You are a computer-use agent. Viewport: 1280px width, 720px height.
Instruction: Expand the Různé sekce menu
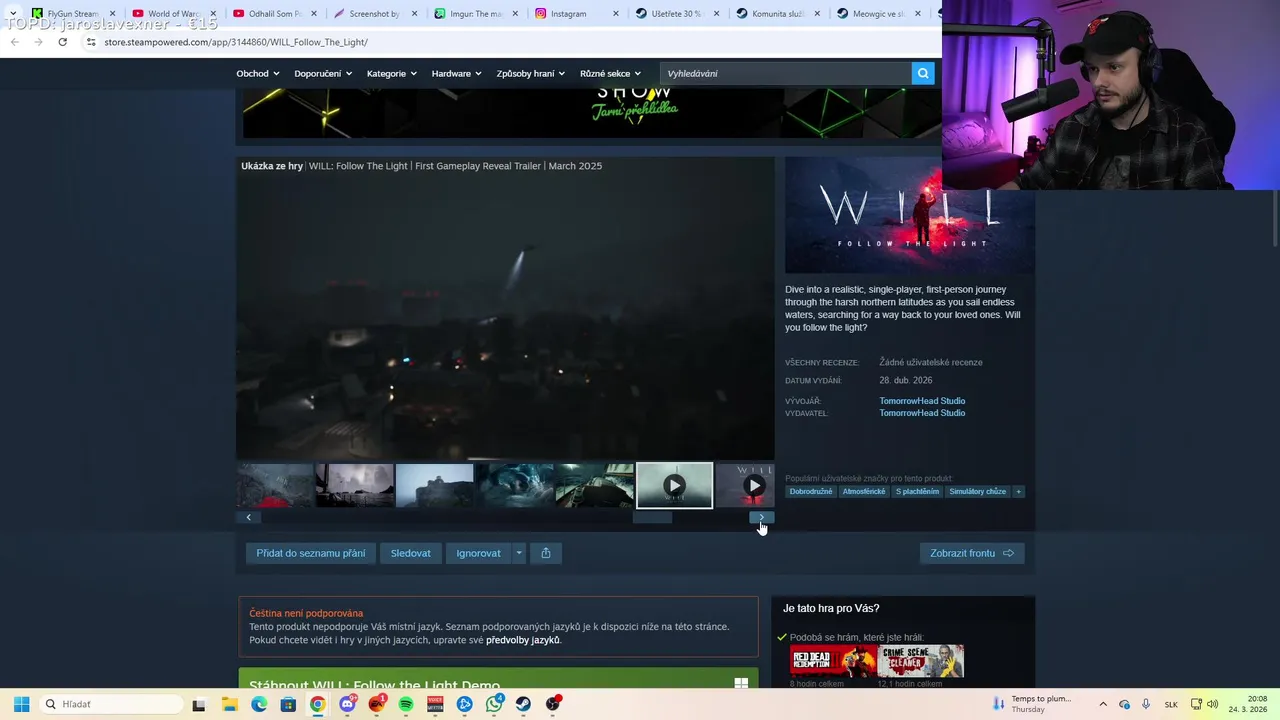click(610, 73)
